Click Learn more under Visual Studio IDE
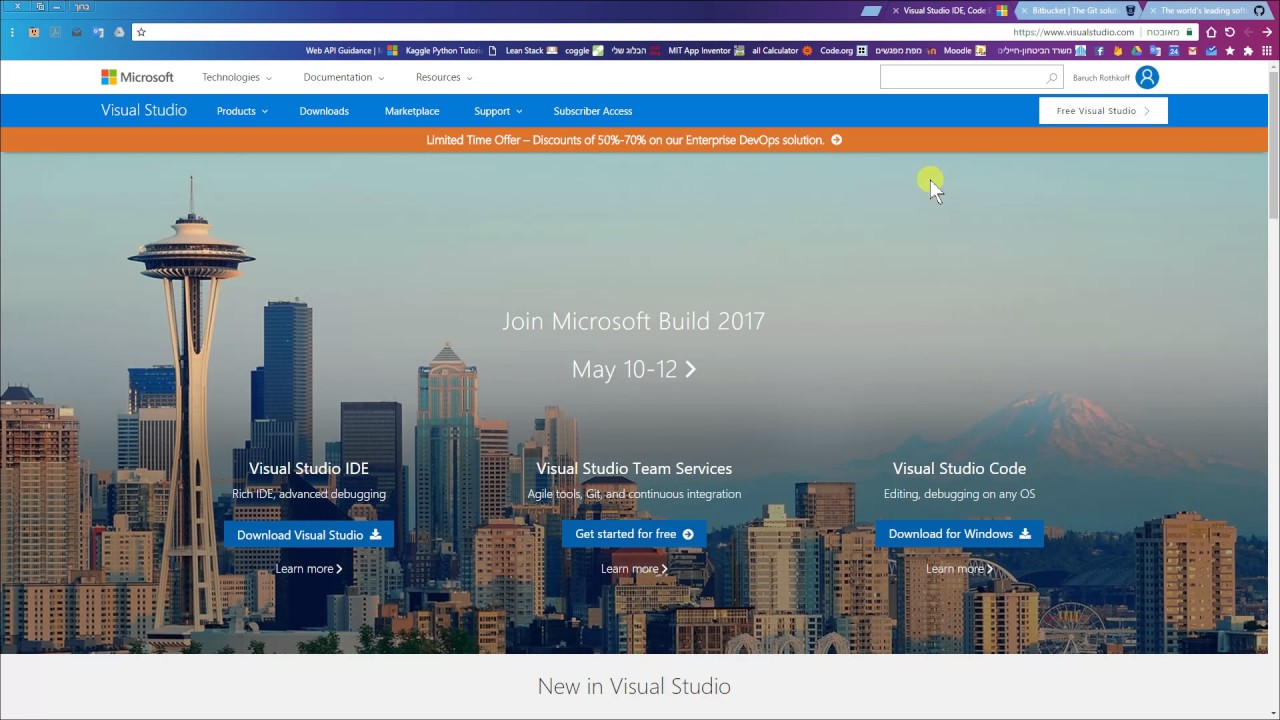 309,569
